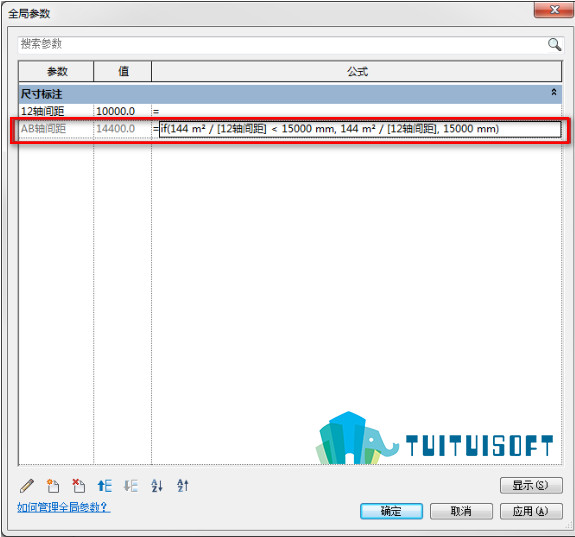Move parameter up with the blue arrow icon
Image resolution: width=575 pixels, height=537 pixels.
(105, 486)
